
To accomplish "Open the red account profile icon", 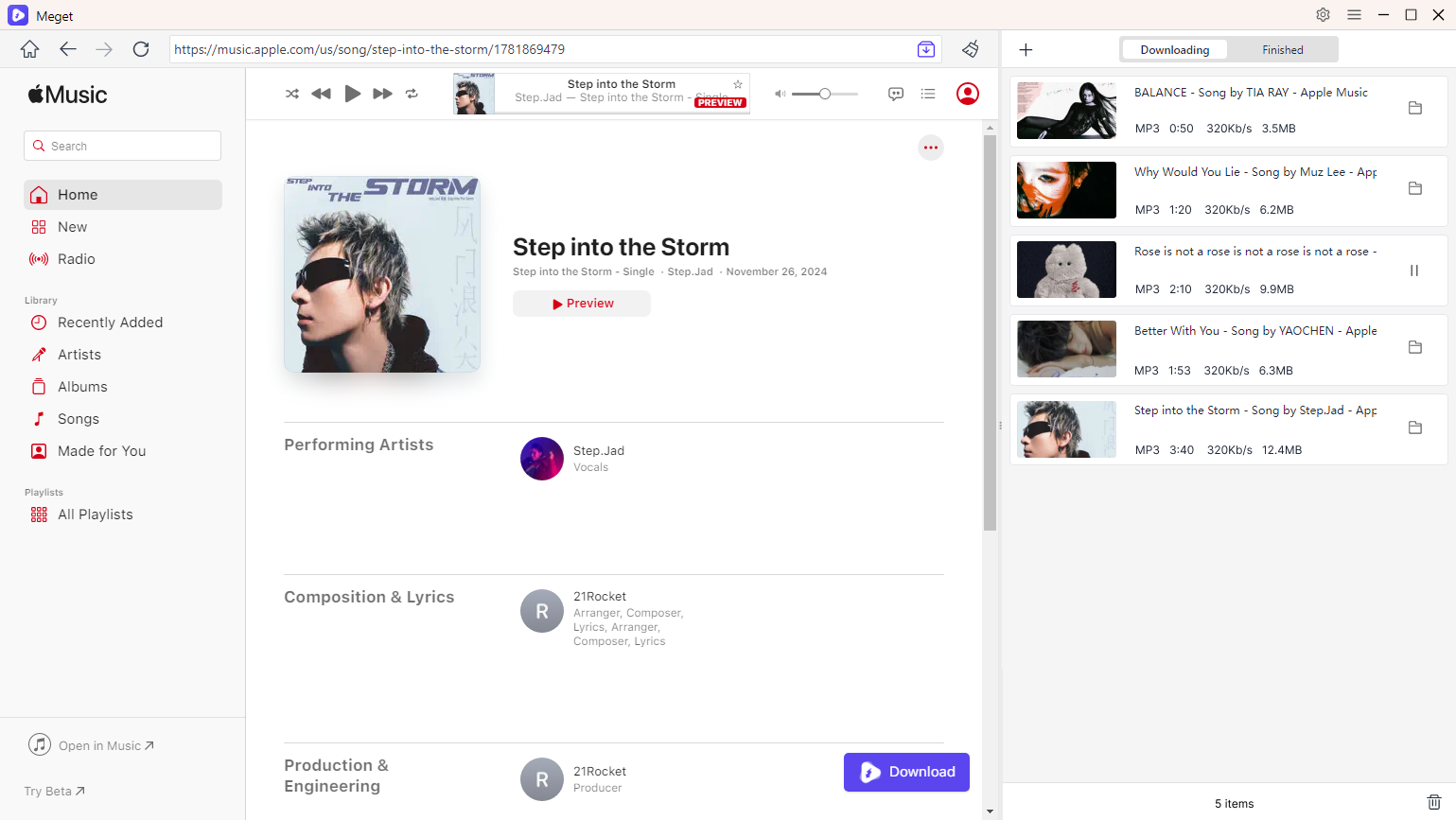I will click(x=968, y=94).
